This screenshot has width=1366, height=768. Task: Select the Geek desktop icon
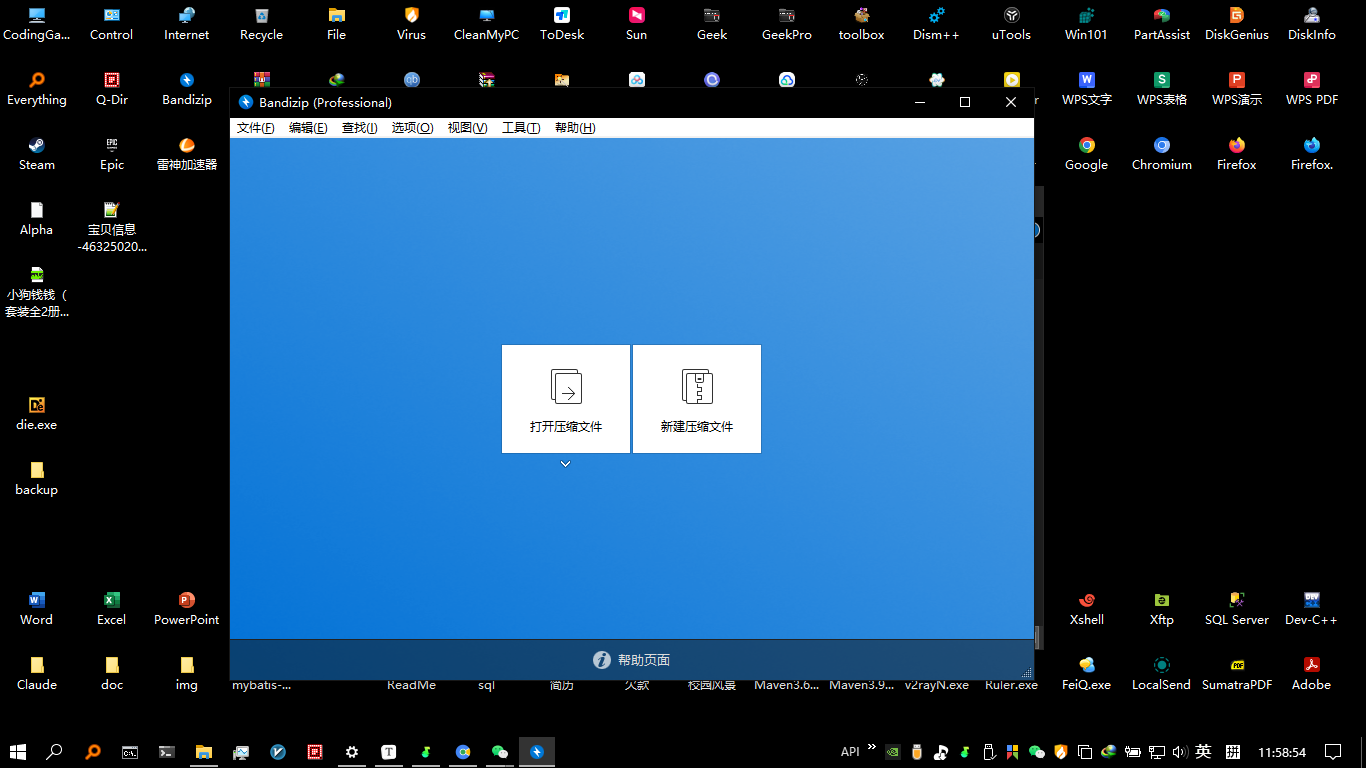tap(712, 23)
